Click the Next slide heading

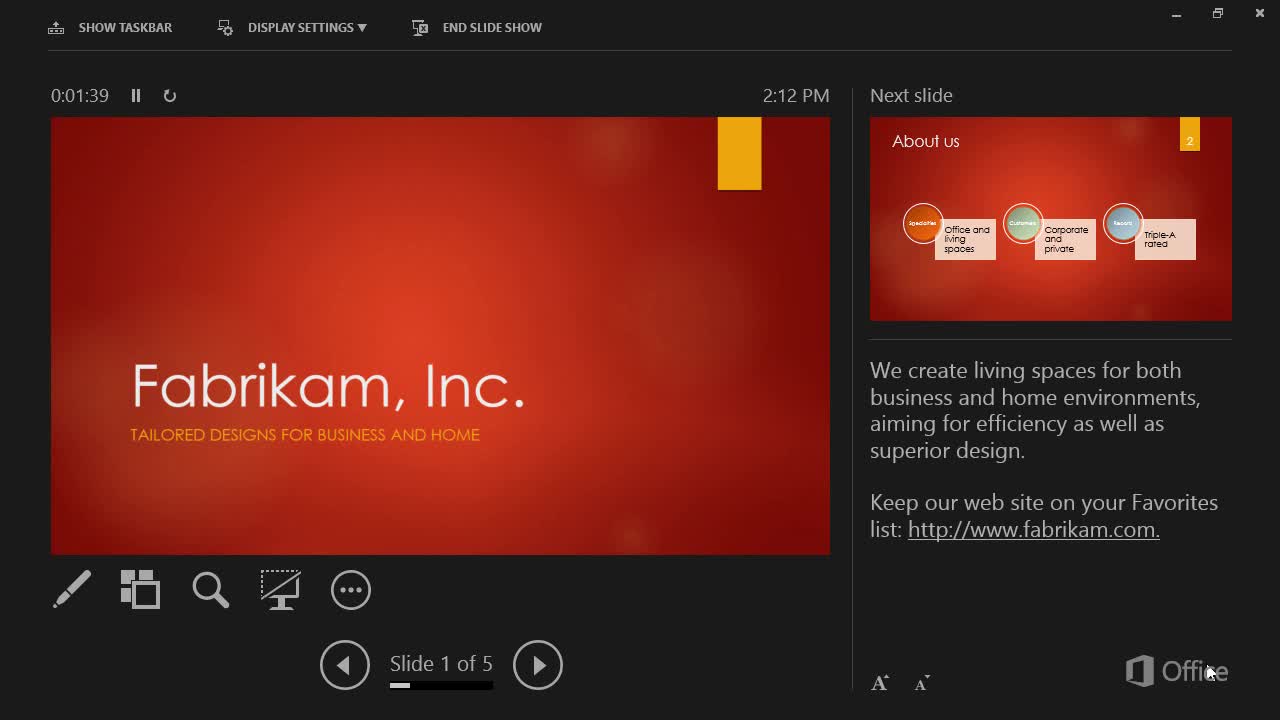tap(911, 96)
